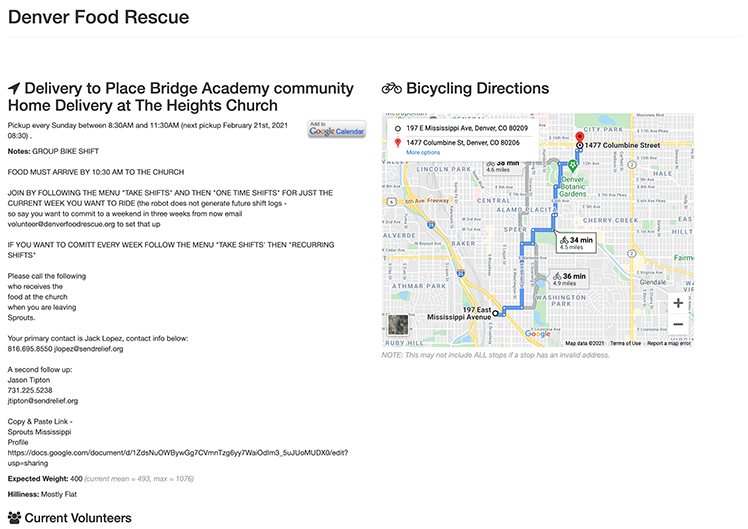Open the Terms of Use map link
This screenshot has height=529, width=748.
pos(625,343)
